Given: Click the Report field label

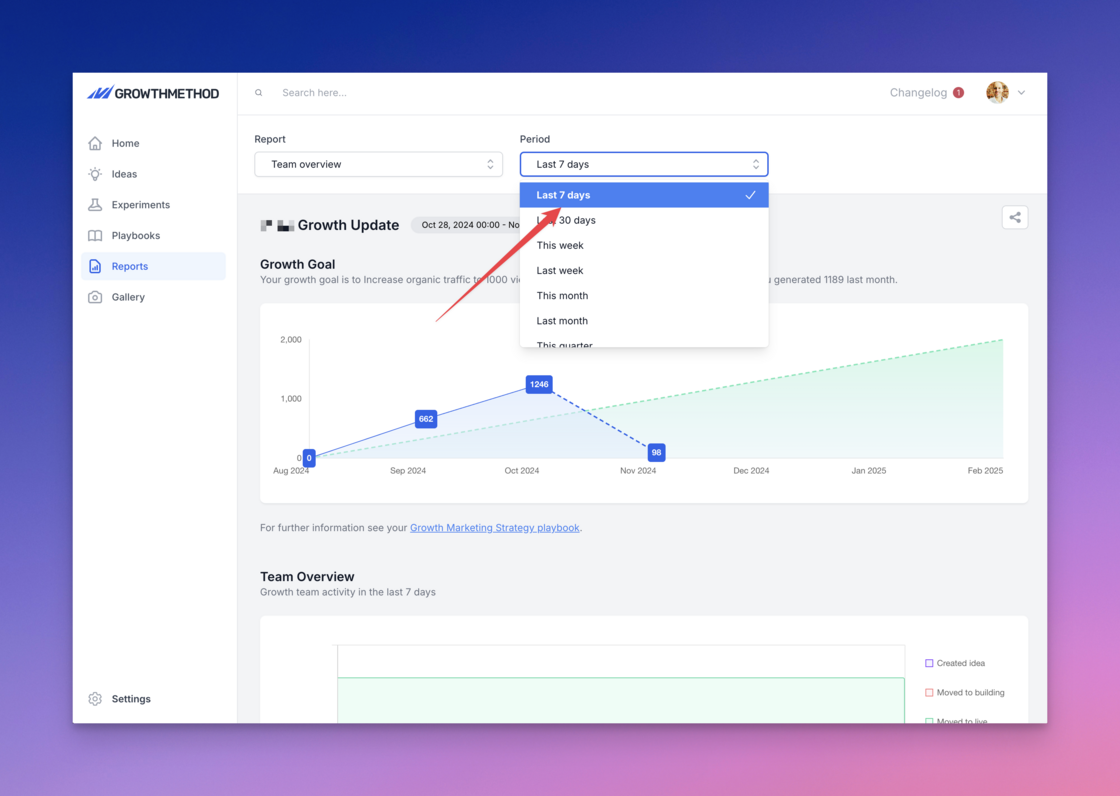Looking at the screenshot, I should [x=270, y=139].
